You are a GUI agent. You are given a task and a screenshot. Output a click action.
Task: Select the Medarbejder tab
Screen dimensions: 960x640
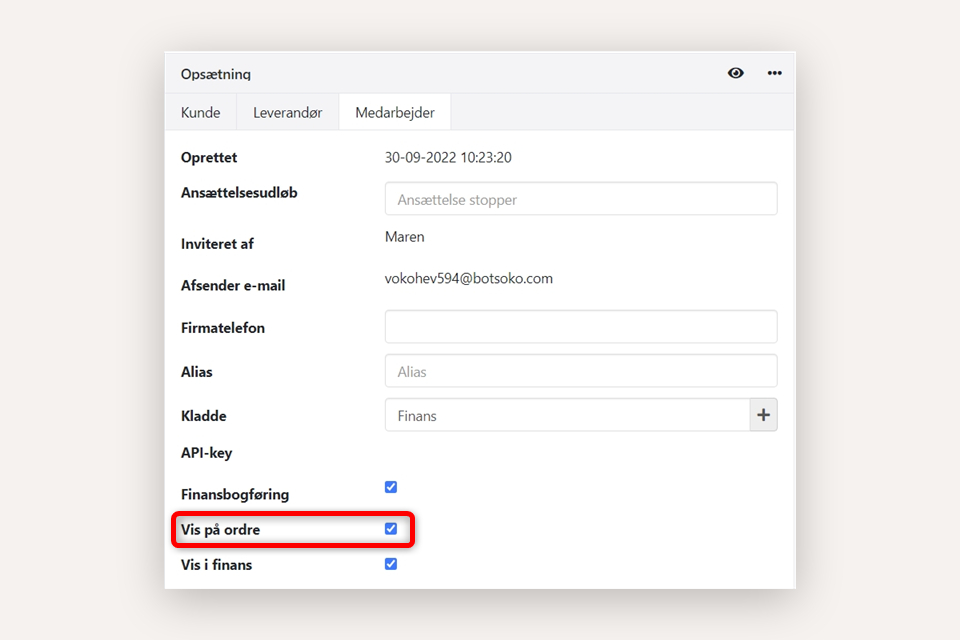(395, 113)
